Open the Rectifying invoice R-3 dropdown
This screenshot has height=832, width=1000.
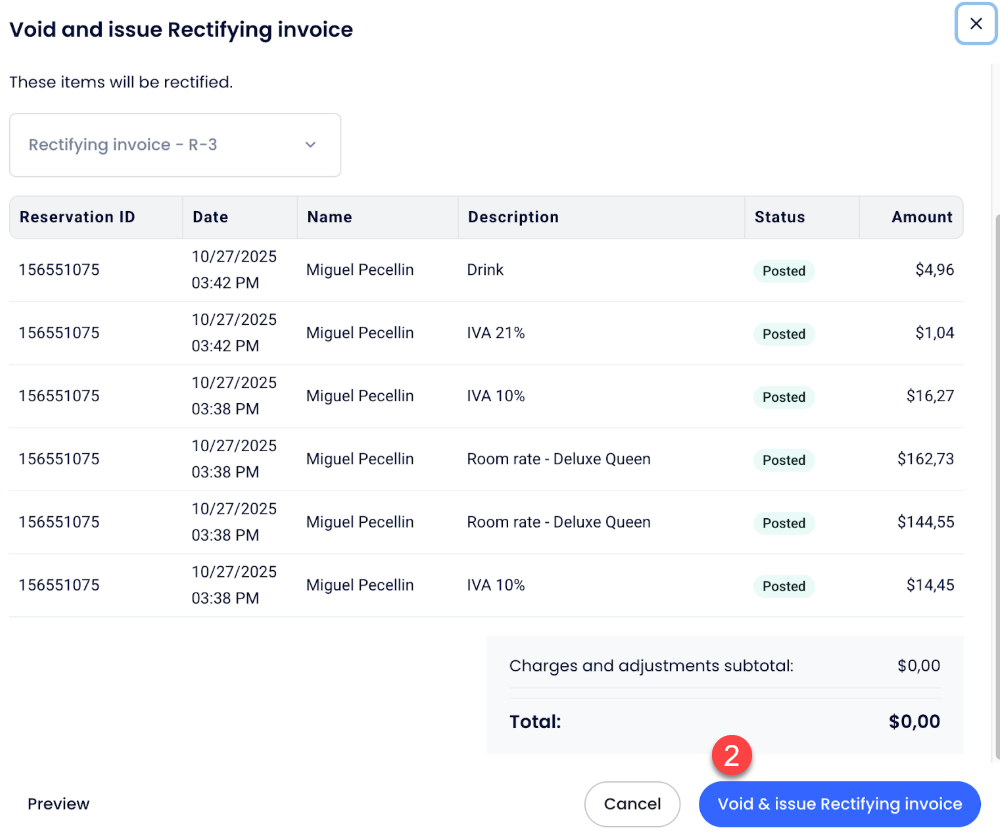point(175,145)
